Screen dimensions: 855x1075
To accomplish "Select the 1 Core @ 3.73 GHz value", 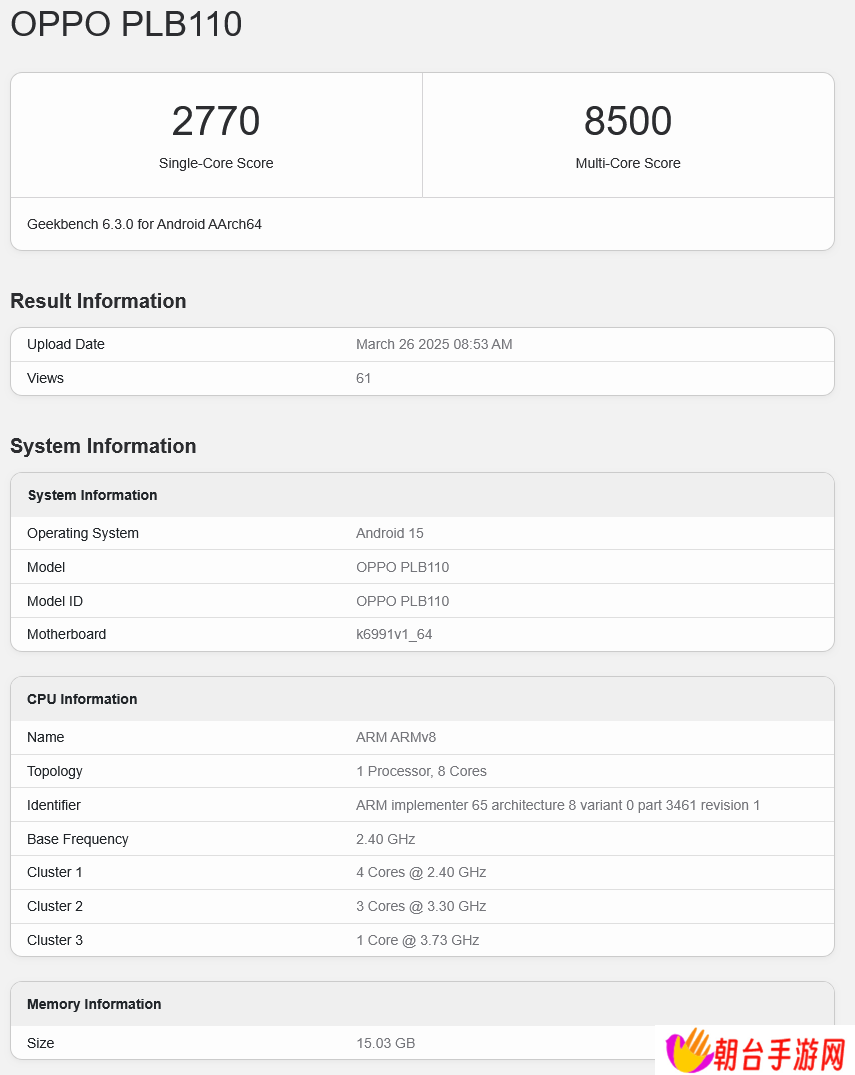I will click(x=418, y=940).
